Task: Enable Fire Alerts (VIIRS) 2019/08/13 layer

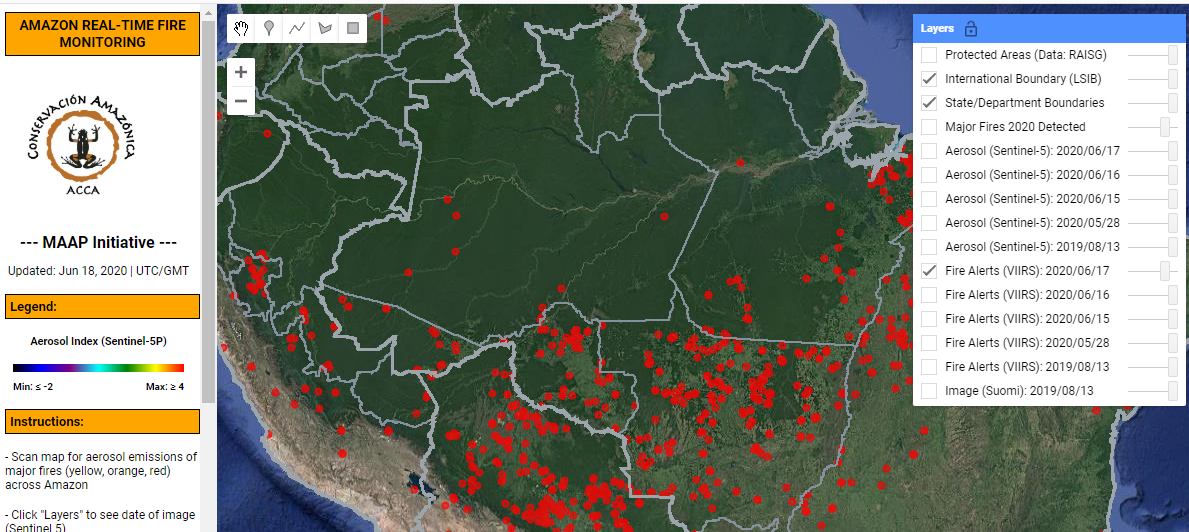Action: 929,367
